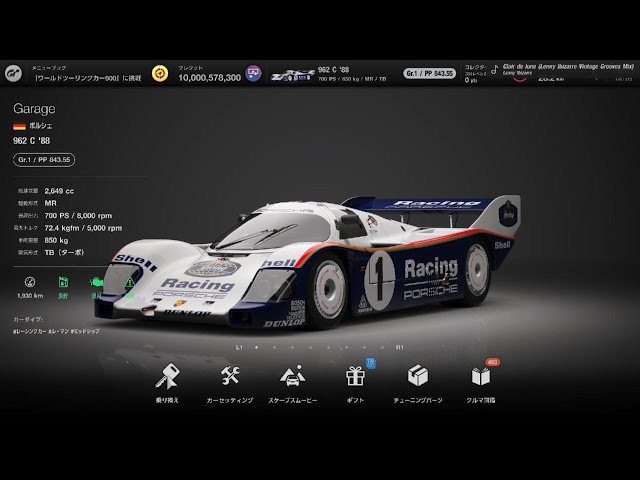
Task: Click the MR drivetrain value
Action: coord(51,203)
